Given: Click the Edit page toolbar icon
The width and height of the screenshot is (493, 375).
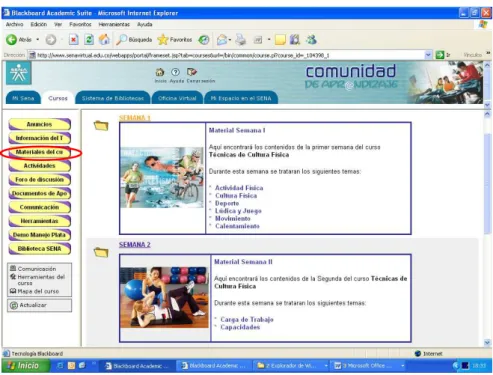Looking at the screenshot, I should [258, 40].
